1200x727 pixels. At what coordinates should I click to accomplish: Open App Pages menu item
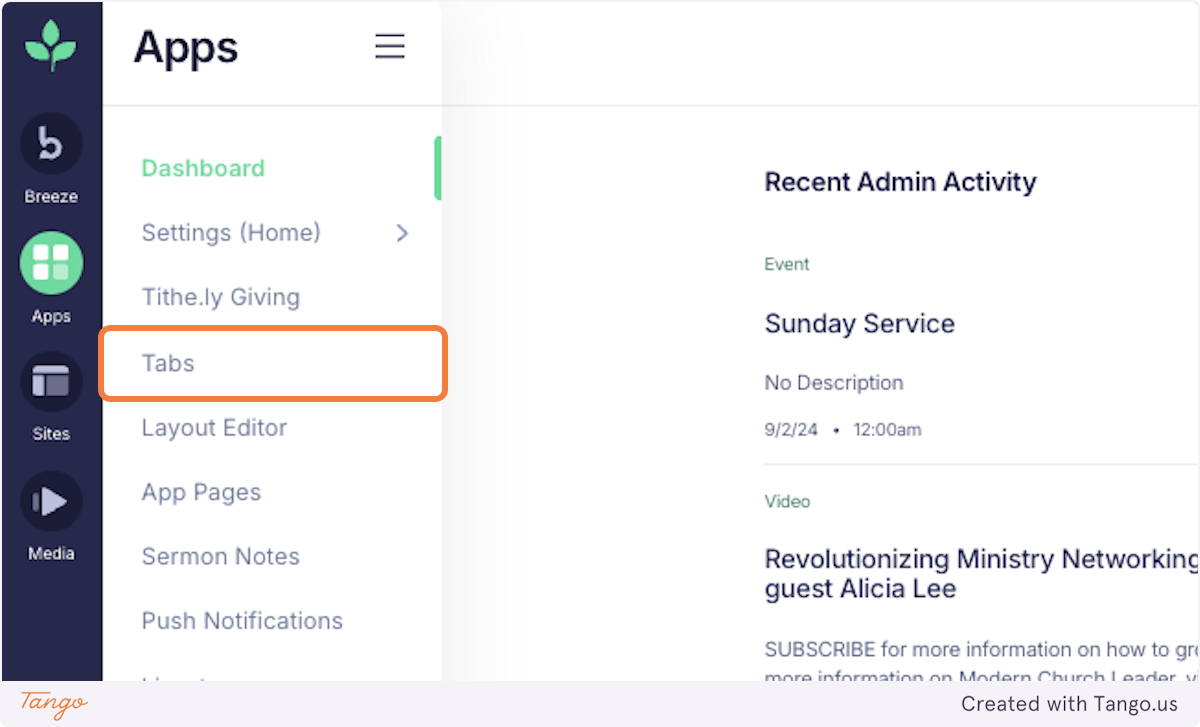[x=201, y=492]
